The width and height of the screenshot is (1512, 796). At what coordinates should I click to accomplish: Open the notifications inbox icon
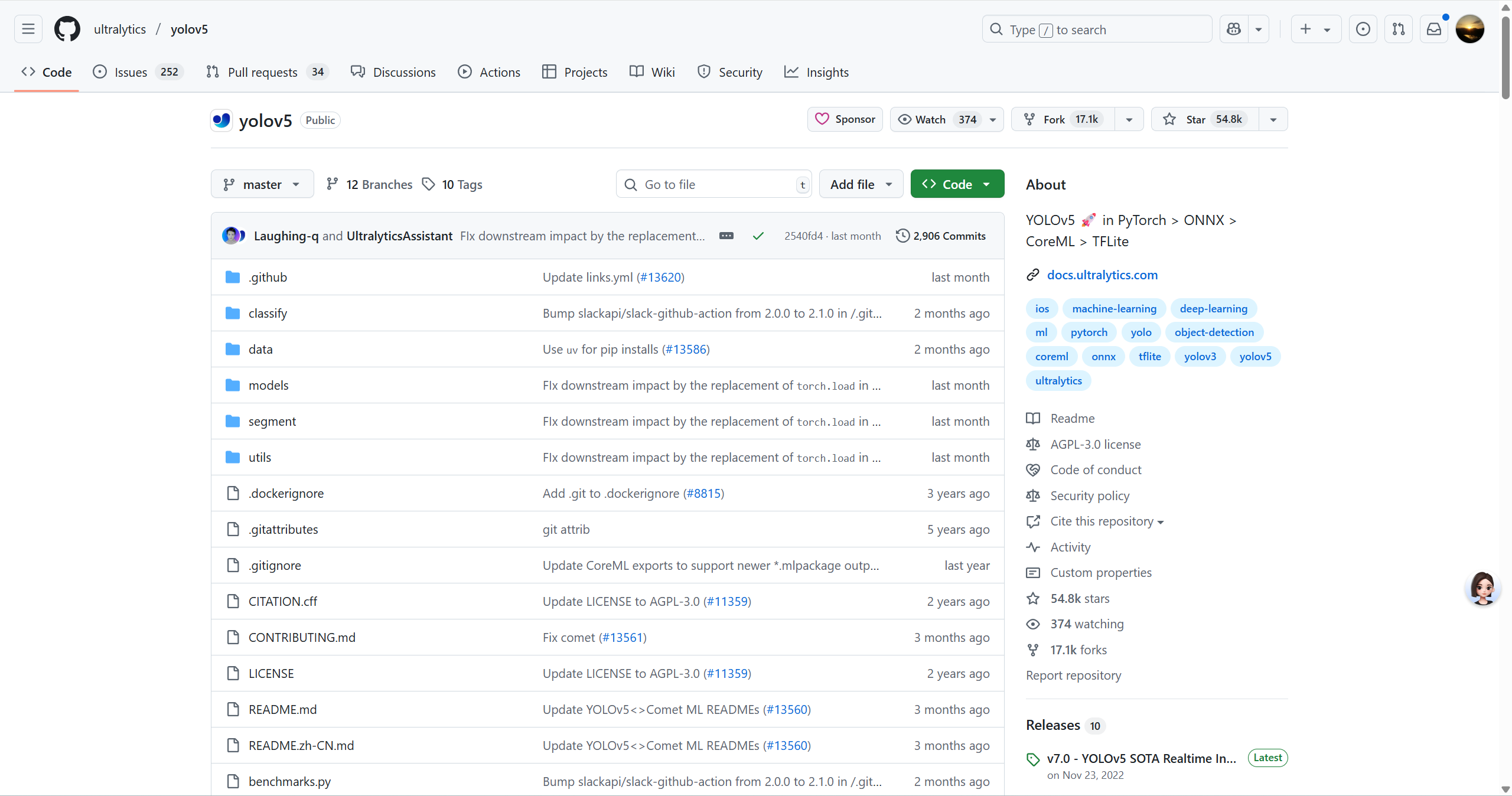pyautogui.click(x=1434, y=29)
